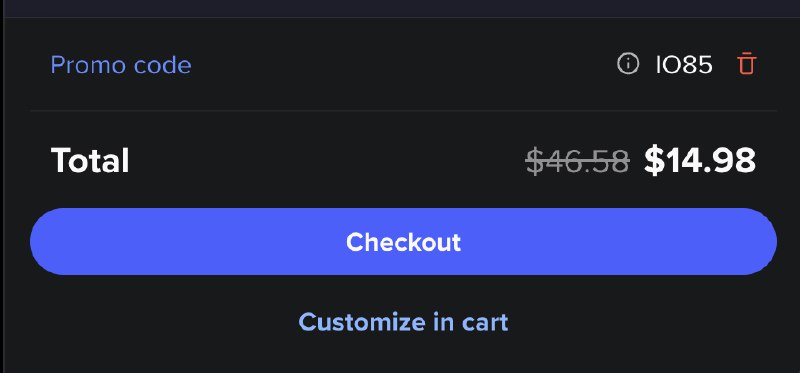
Task: Tap the information icon beside IO85
Action: [x=628, y=64]
